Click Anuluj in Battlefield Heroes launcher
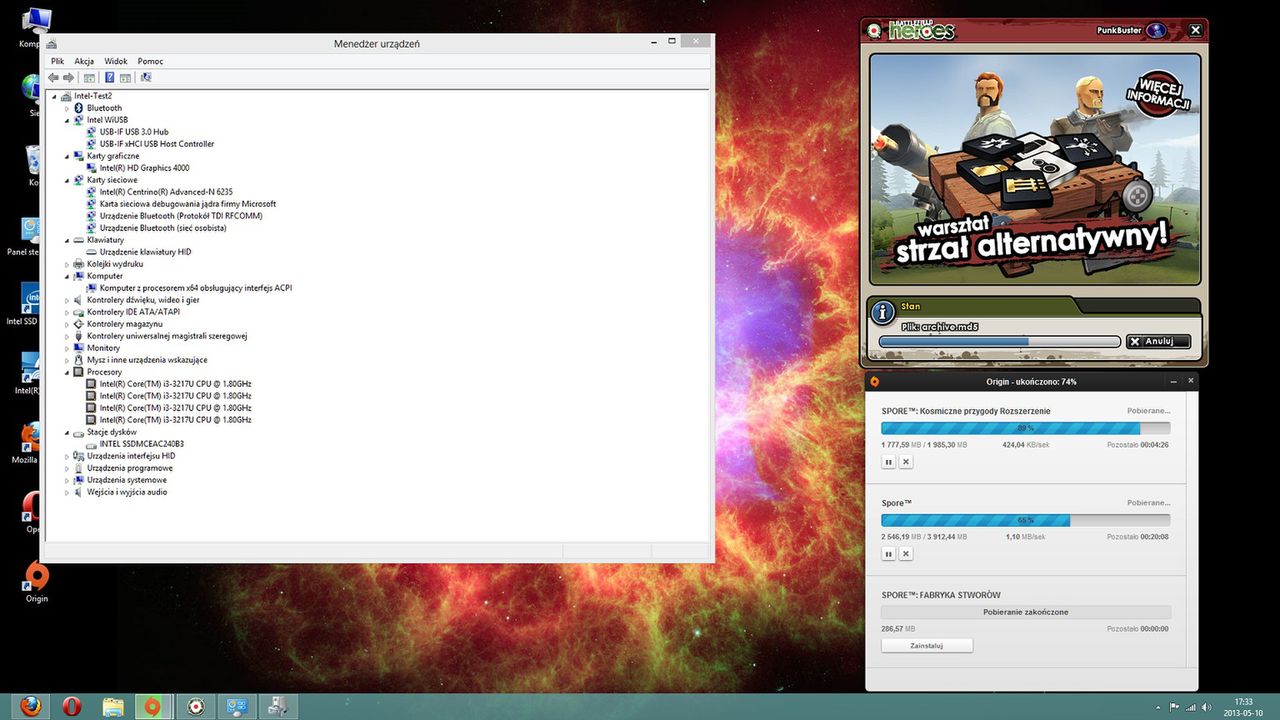Screen dimensions: 1280x720 click(x=1158, y=341)
